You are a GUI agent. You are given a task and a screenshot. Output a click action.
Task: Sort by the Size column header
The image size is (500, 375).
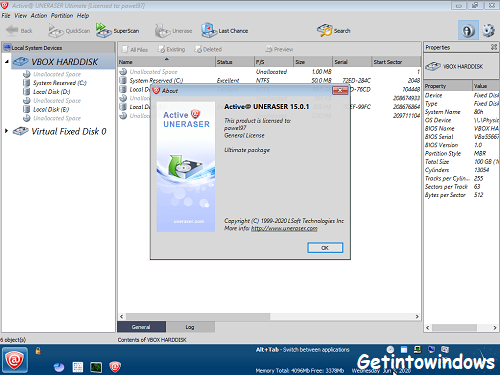[x=313, y=62]
